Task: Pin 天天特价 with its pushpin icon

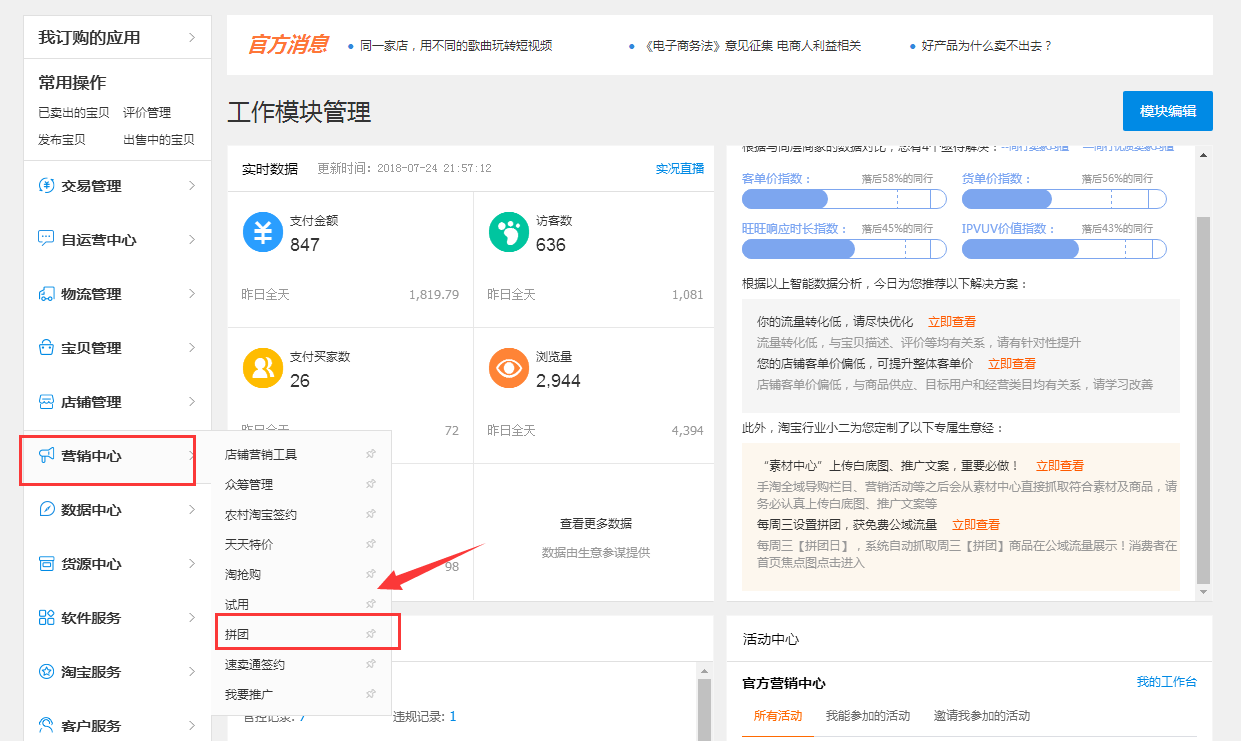Action: (x=371, y=544)
